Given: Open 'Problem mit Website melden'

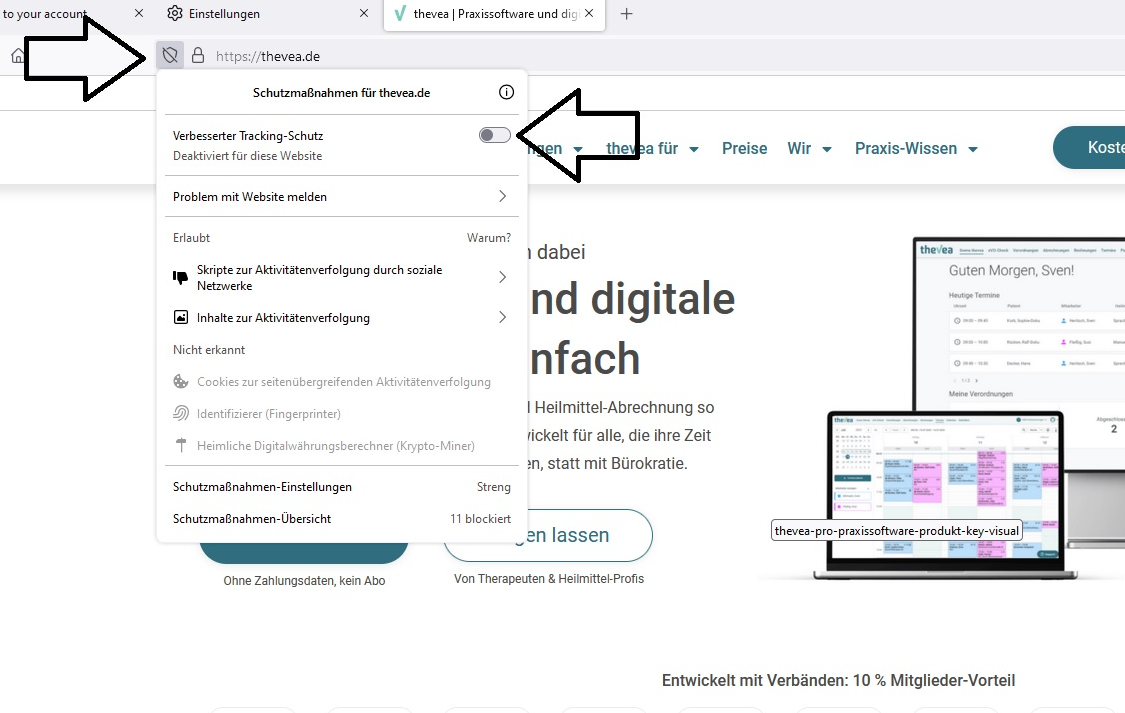Looking at the screenshot, I should click(x=342, y=197).
